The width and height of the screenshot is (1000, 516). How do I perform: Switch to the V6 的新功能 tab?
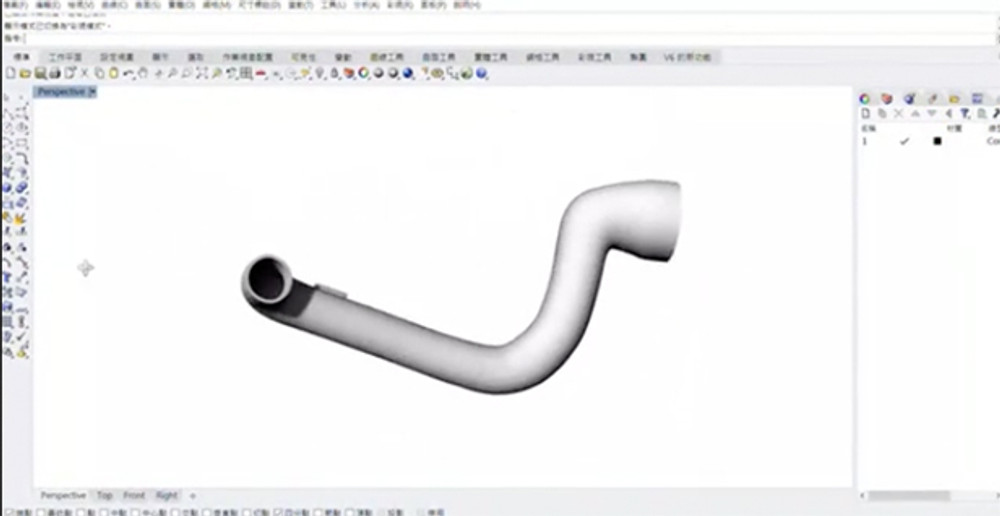pos(688,57)
